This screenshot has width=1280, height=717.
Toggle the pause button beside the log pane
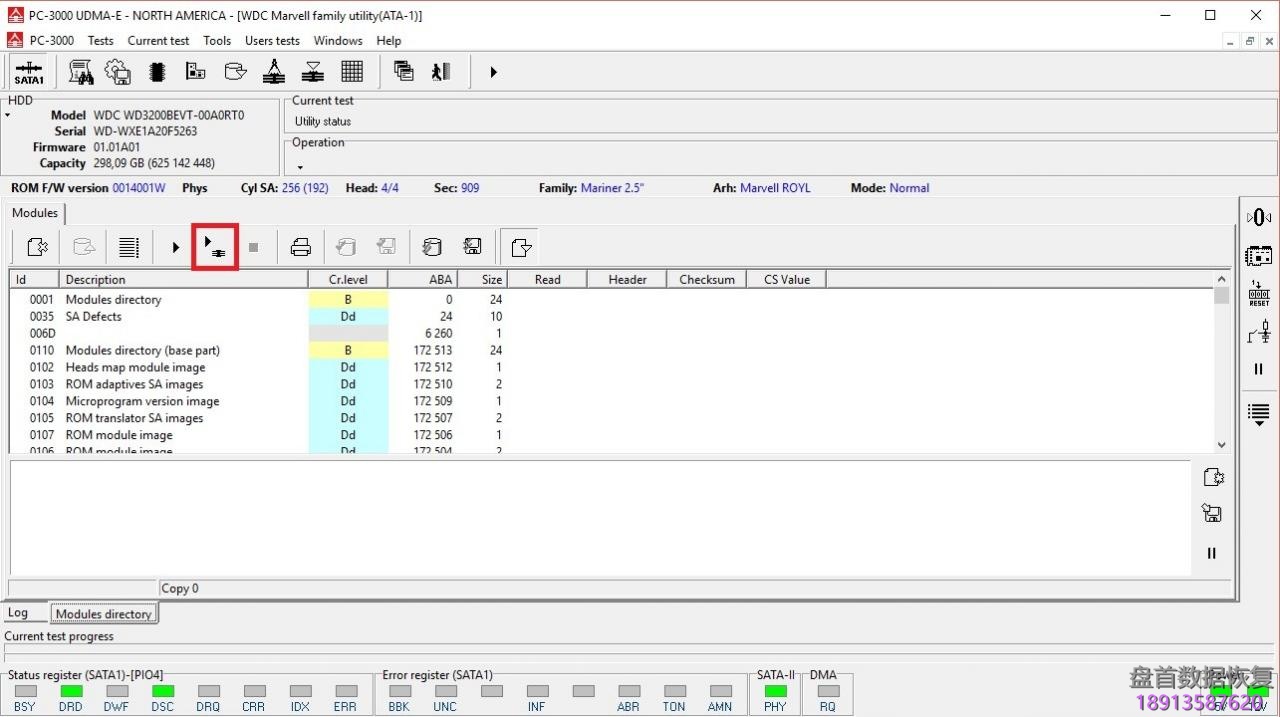[x=1211, y=553]
